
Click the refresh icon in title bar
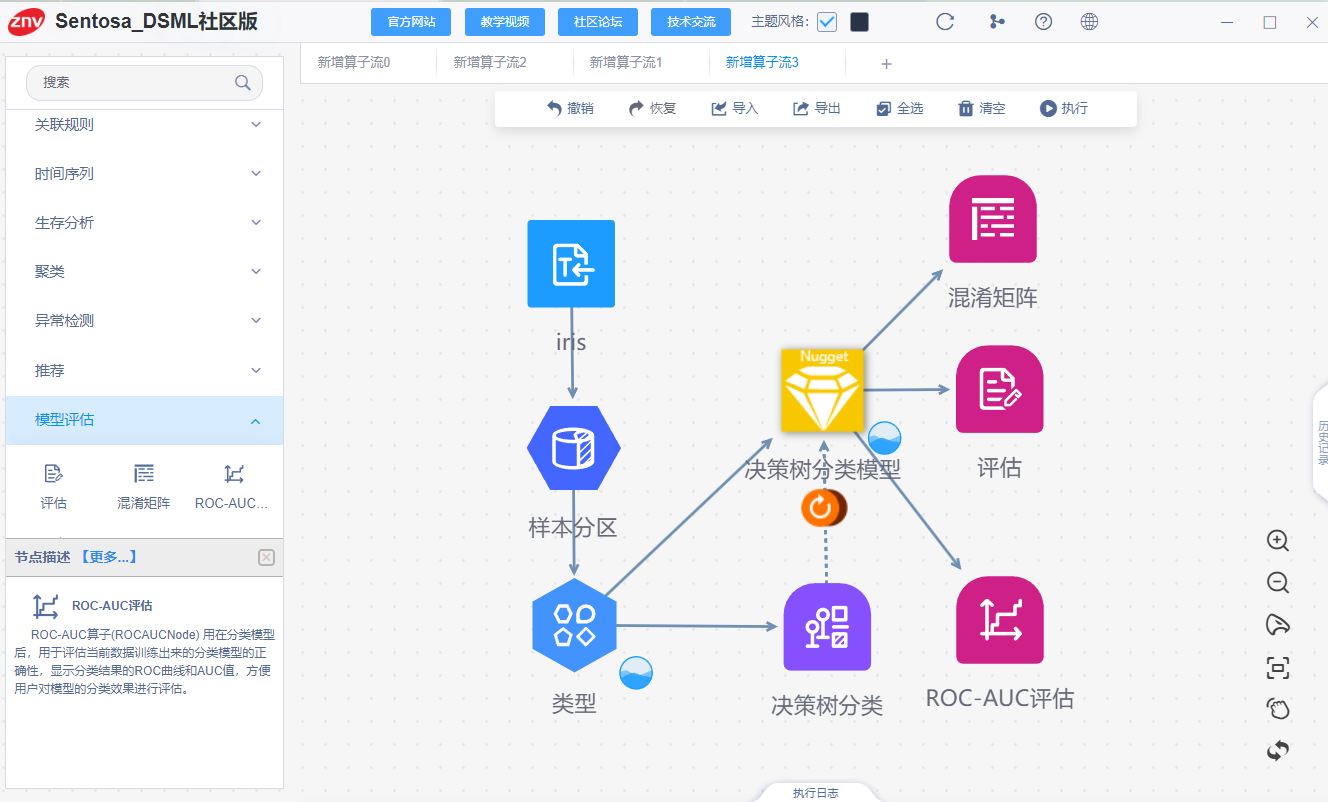coord(945,22)
